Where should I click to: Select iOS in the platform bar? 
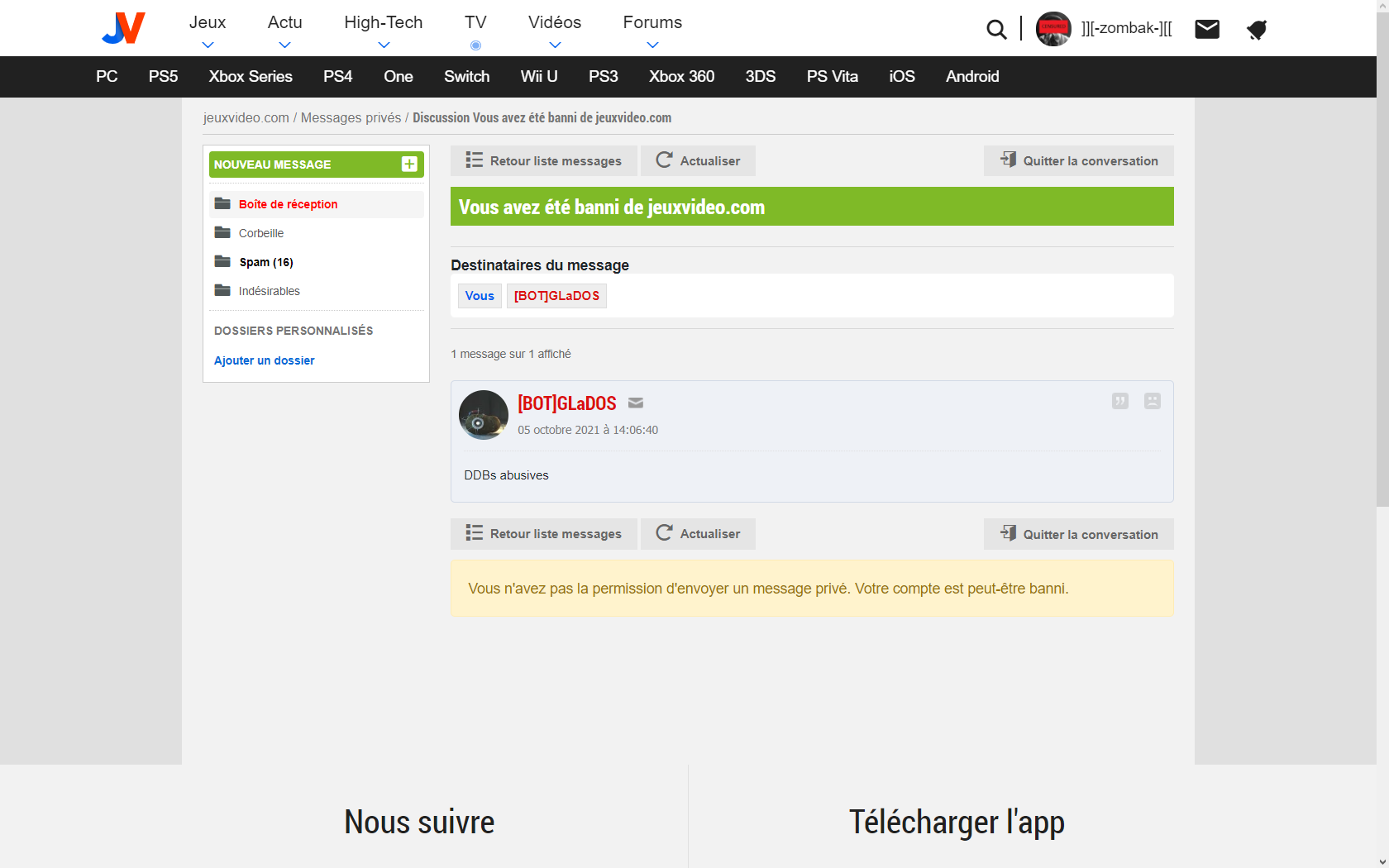coord(902,77)
